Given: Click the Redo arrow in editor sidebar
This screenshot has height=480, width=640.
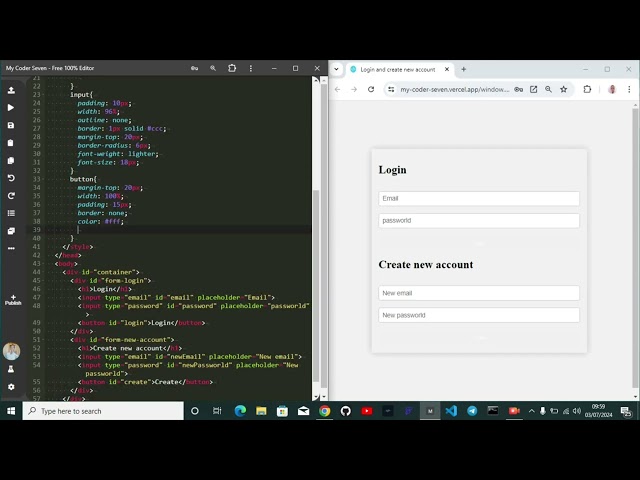Looking at the screenshot, I should [x=11, y=196].
